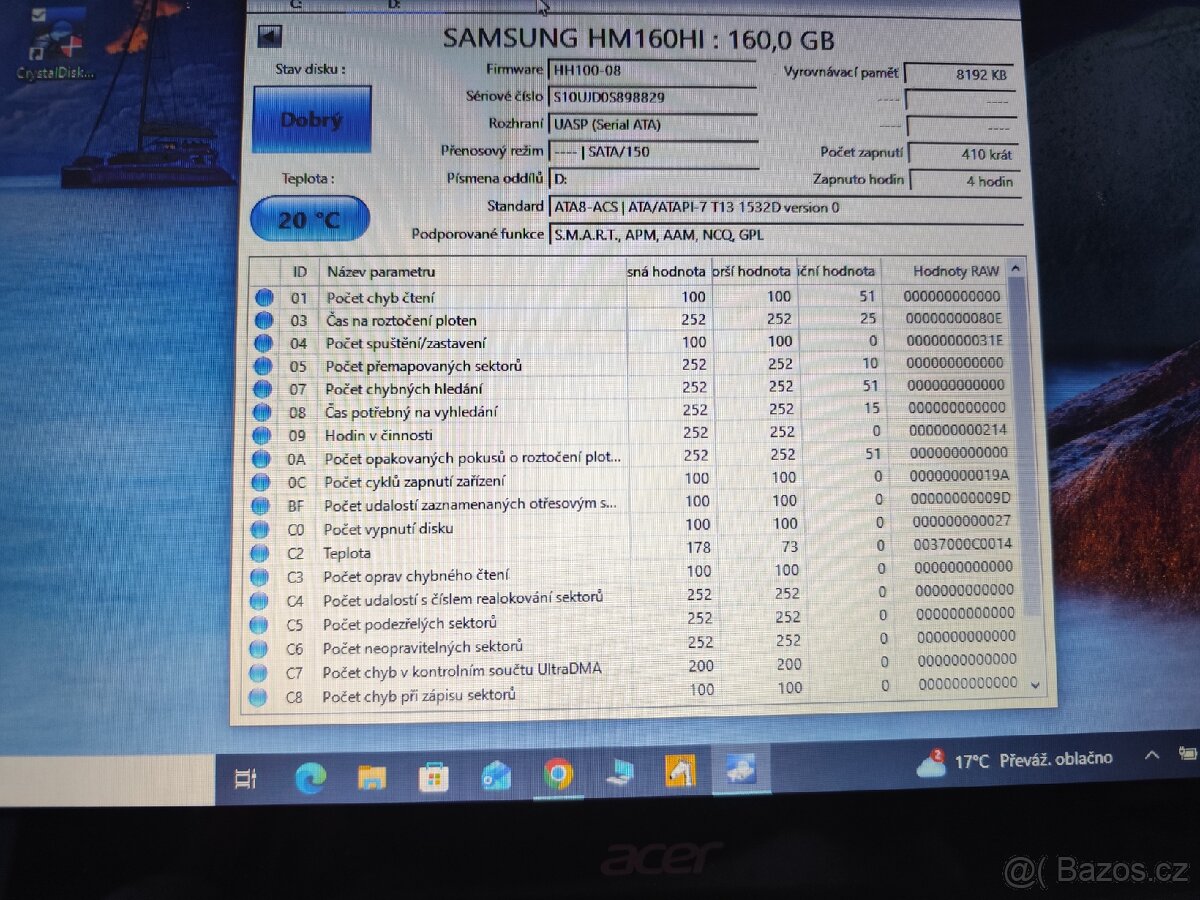1200x900 pixels.
Task: Click the 8192 KB buffer size field
Action: tap(962, 73)
